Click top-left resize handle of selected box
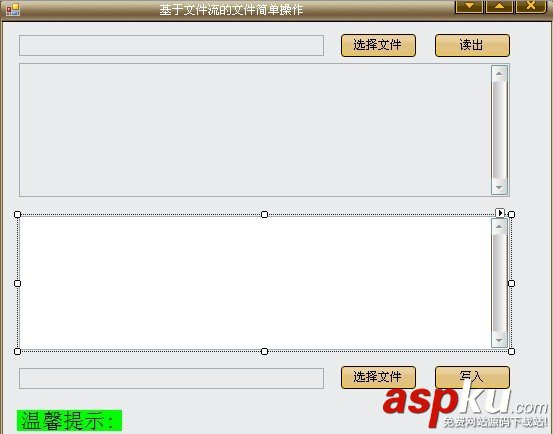Image resolution: width=553 pixels, height=434 pixels. 17,214
